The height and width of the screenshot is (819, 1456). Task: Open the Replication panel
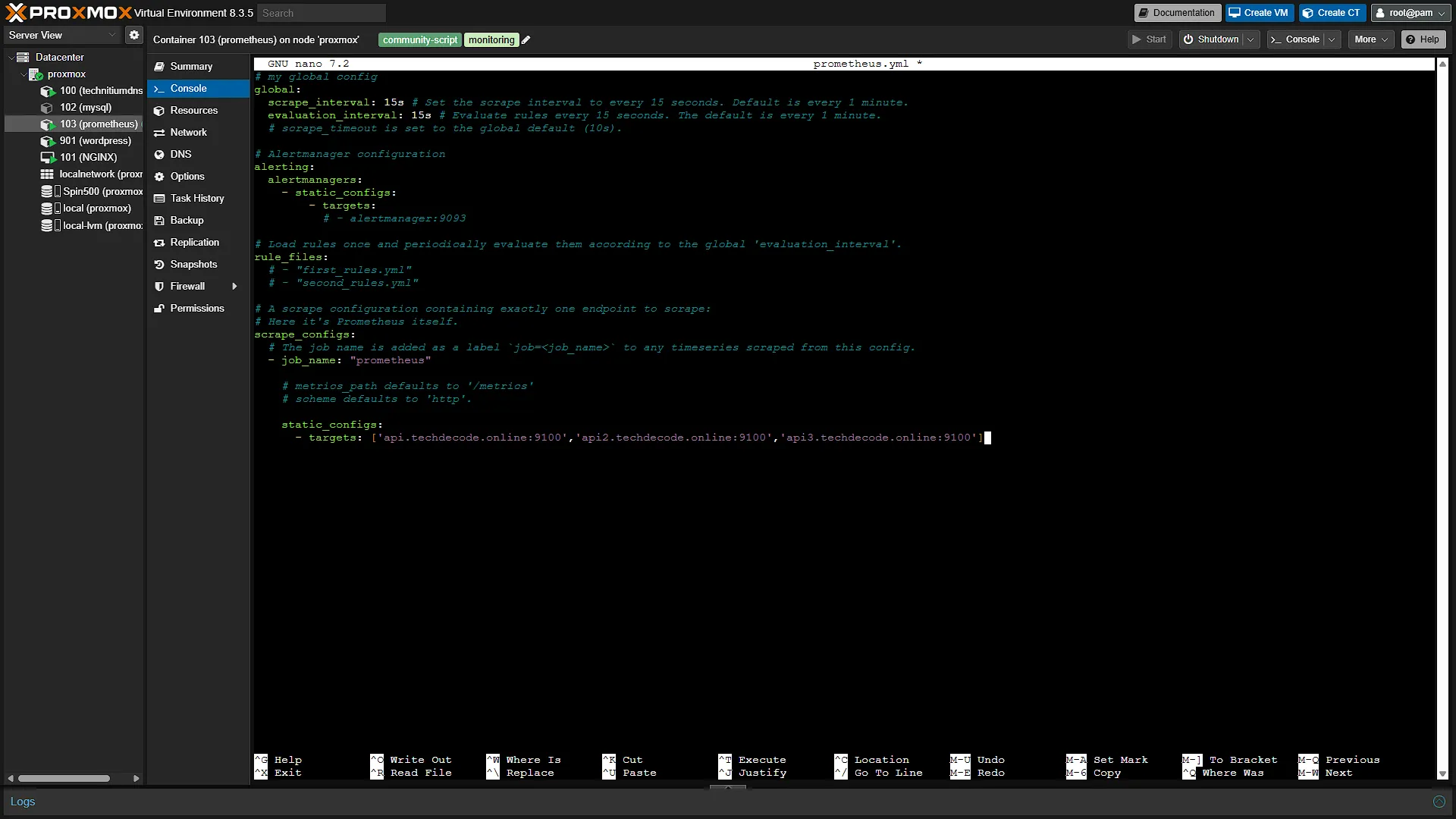point(198,243)
